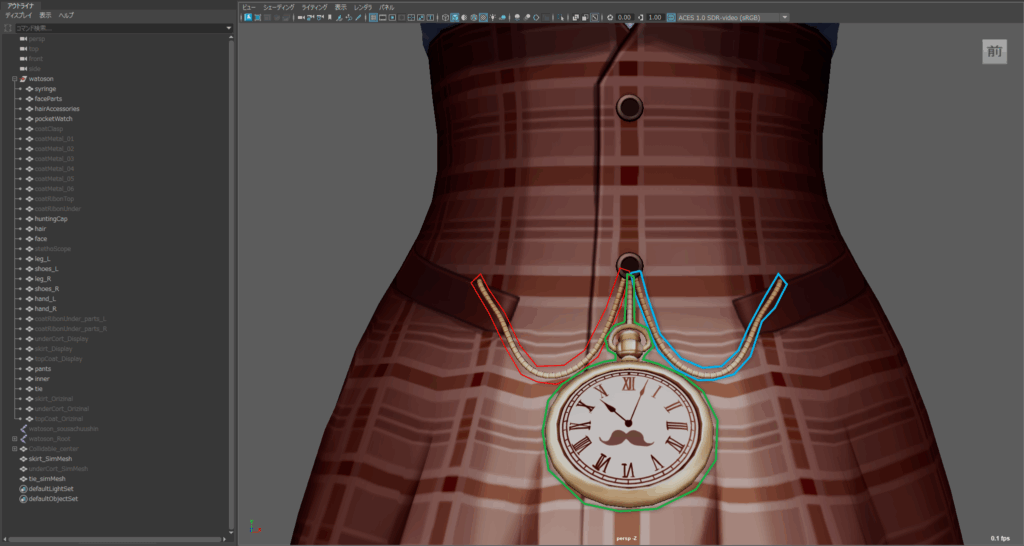
Task: Click the mesh icon next to pocketWatch
Action: [28, 119]
